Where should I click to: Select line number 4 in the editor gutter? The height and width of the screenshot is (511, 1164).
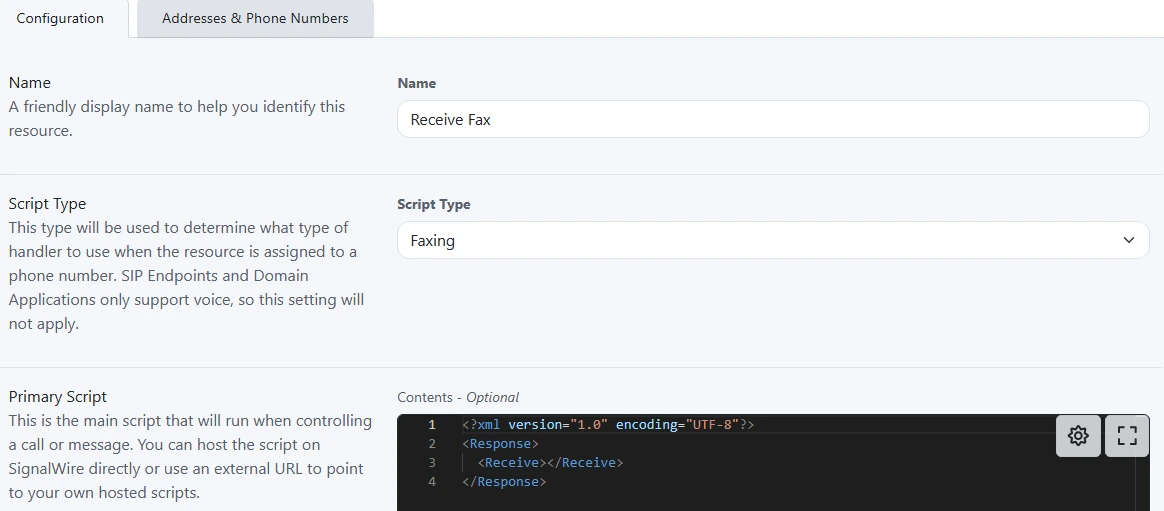432,482
